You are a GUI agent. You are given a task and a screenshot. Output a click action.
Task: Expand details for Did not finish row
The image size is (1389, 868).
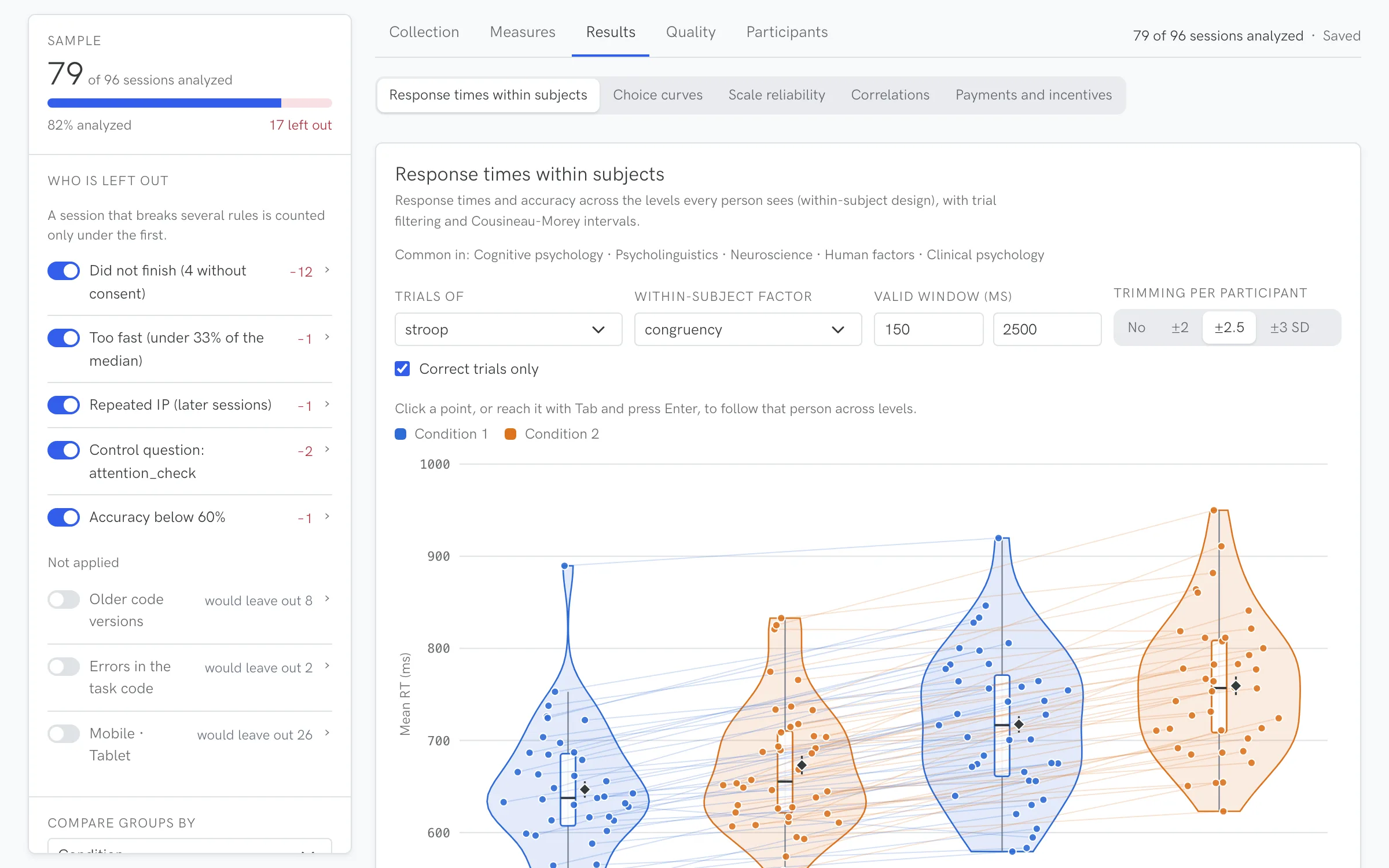point(327,270)
